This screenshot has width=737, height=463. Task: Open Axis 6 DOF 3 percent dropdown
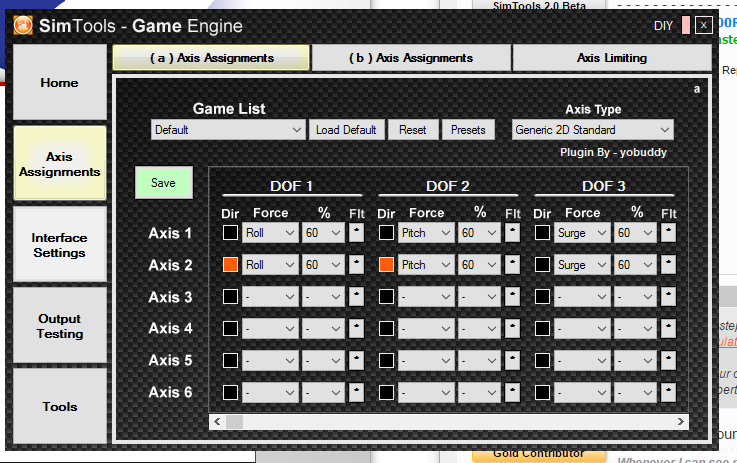click(x=635, y=392)
